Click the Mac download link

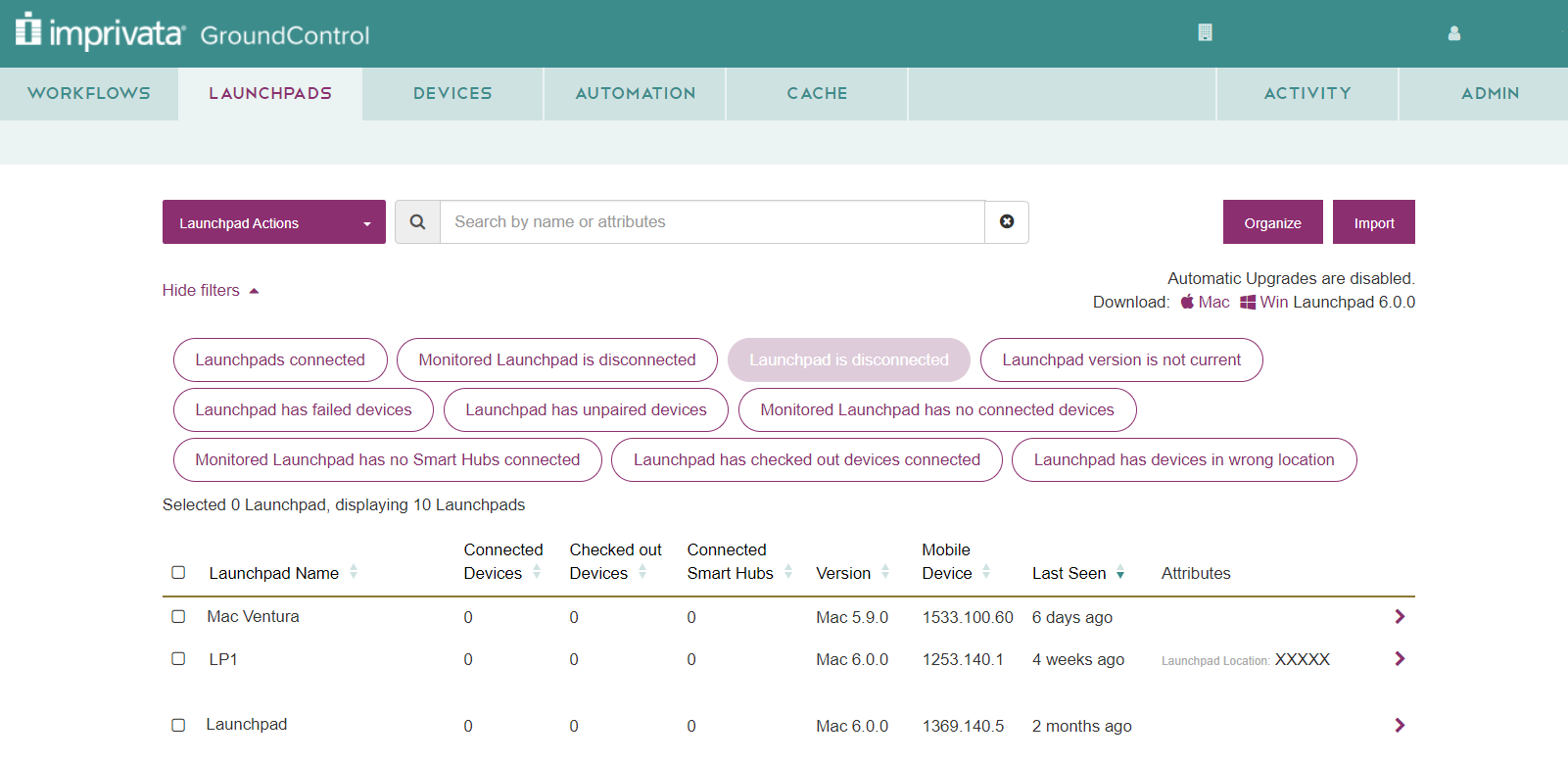click(1213, 302)
